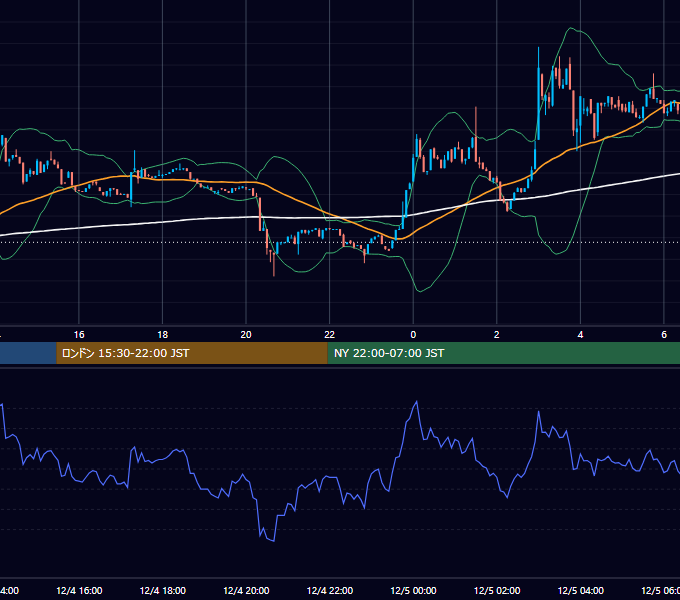680x600 pixels.
Task: Click the 16 hour label on the axis
Action: [79, 335]
